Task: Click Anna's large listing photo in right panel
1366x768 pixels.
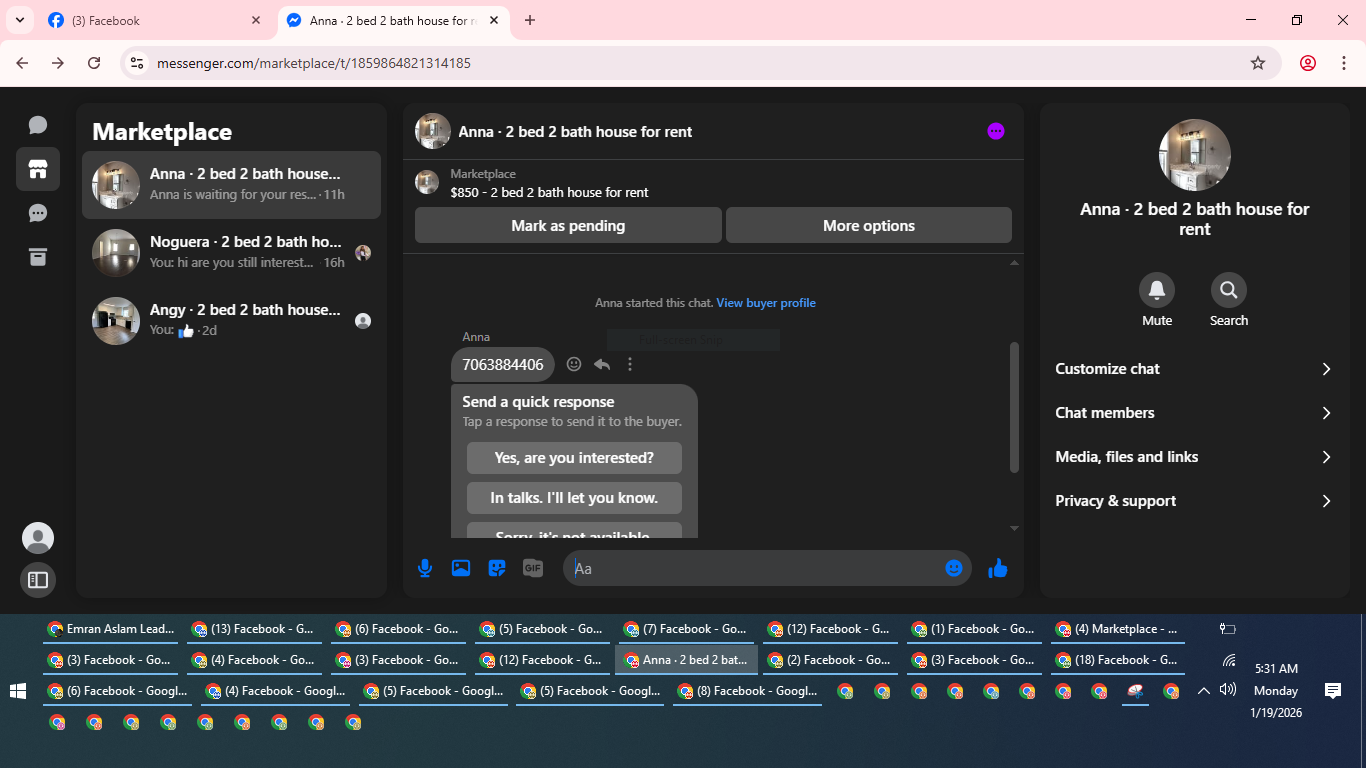Action: click(x=1194, y=155)
